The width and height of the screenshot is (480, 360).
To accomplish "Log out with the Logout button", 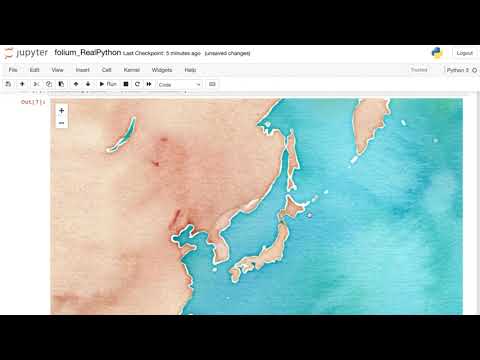I will [x=465, y=53].
